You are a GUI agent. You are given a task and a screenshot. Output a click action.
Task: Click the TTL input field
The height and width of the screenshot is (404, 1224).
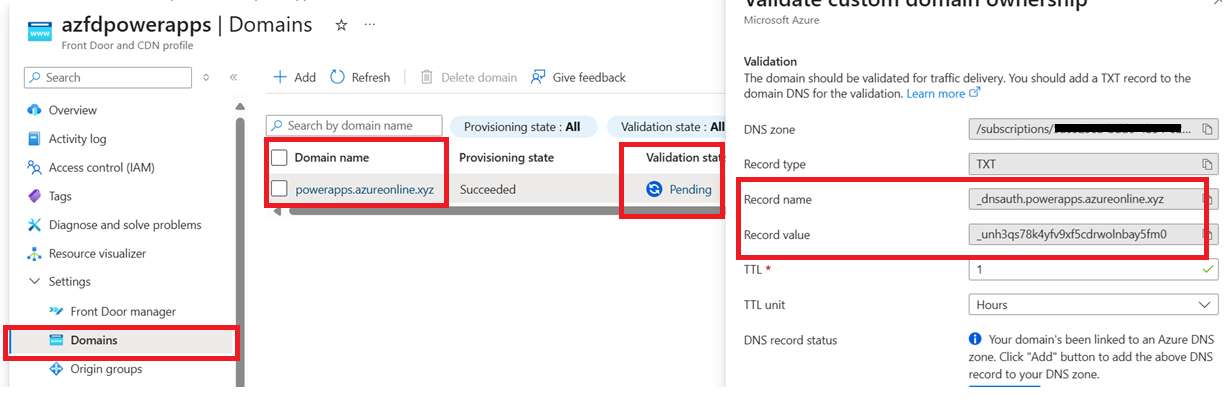pyautogui.click(x=1093, y=270)
